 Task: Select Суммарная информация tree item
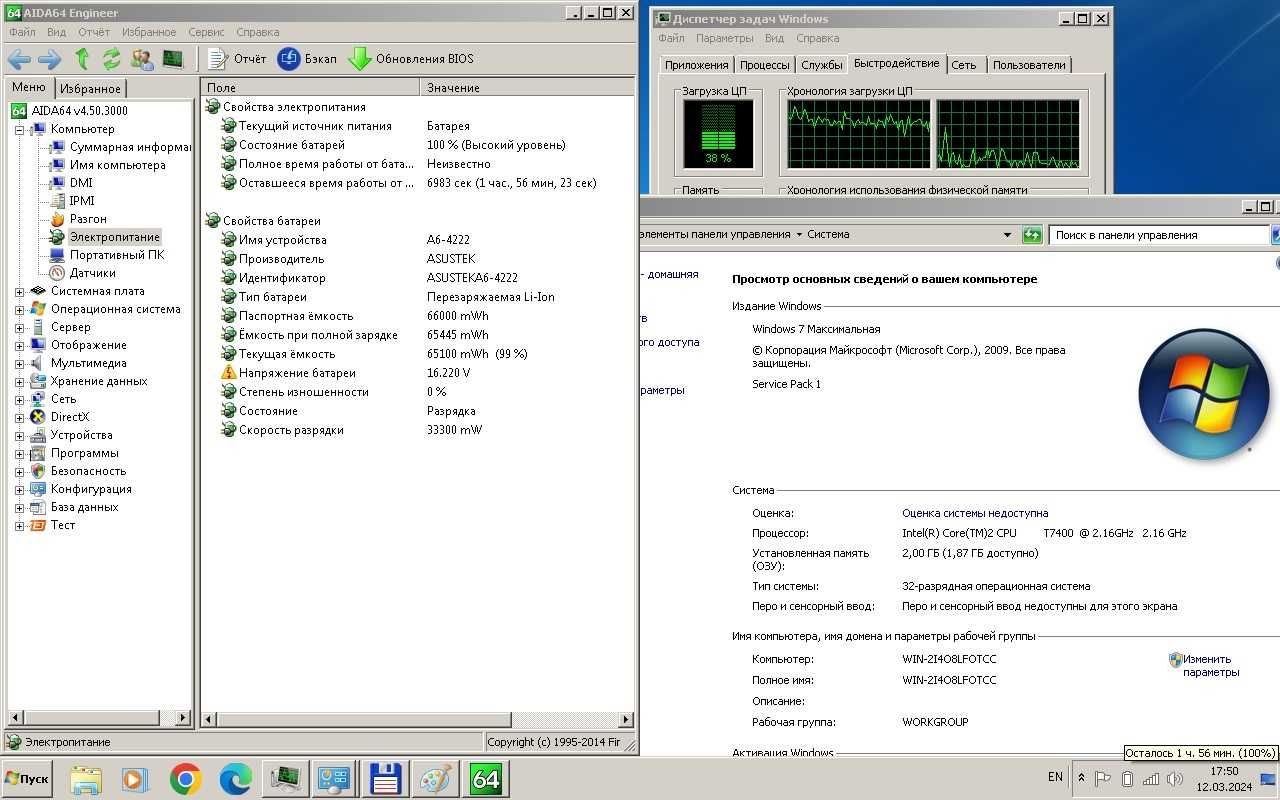click(x=129, y=147)
